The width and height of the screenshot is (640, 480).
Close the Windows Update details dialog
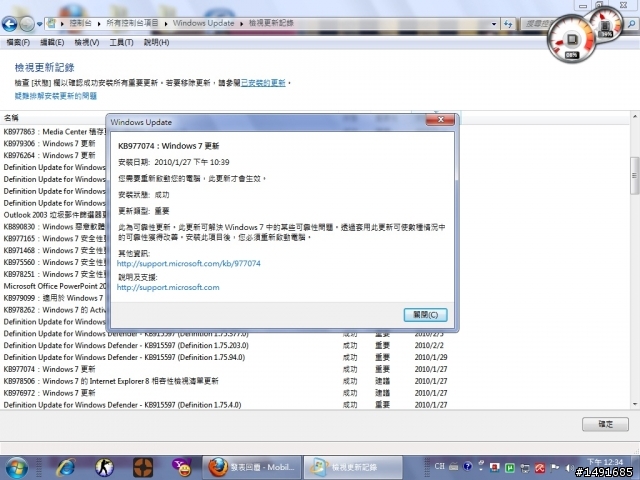pos(440,119)
